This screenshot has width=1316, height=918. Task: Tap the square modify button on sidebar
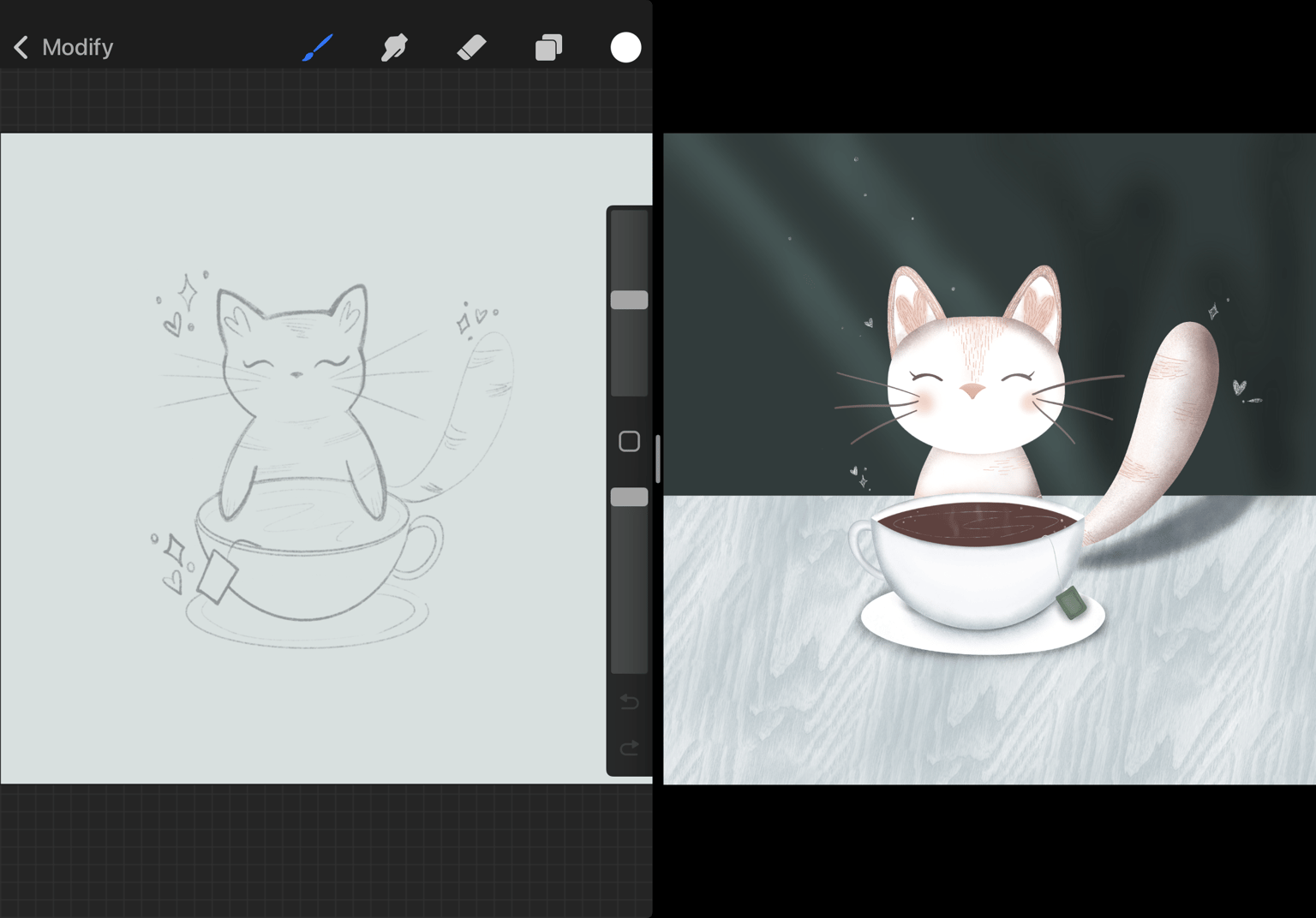click(x=629, y=441)
